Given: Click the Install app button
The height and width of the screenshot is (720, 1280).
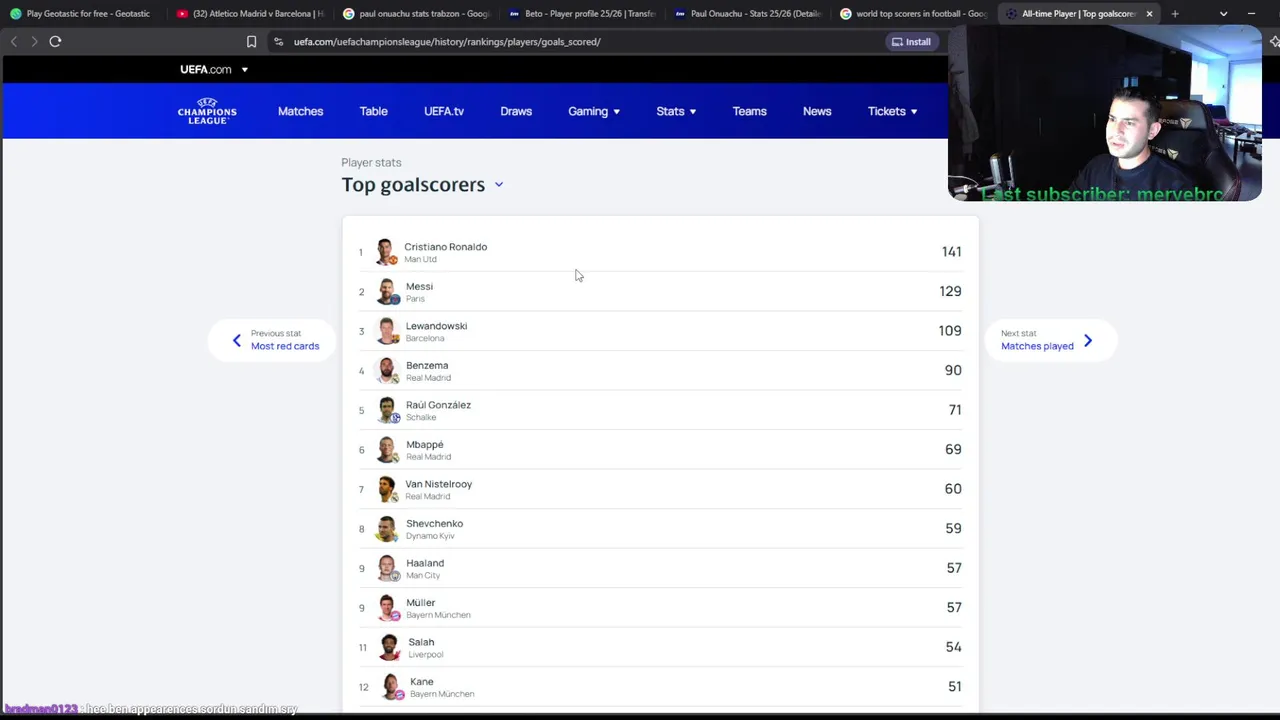Looking at the screenshot, I should [x=911, y=41].
